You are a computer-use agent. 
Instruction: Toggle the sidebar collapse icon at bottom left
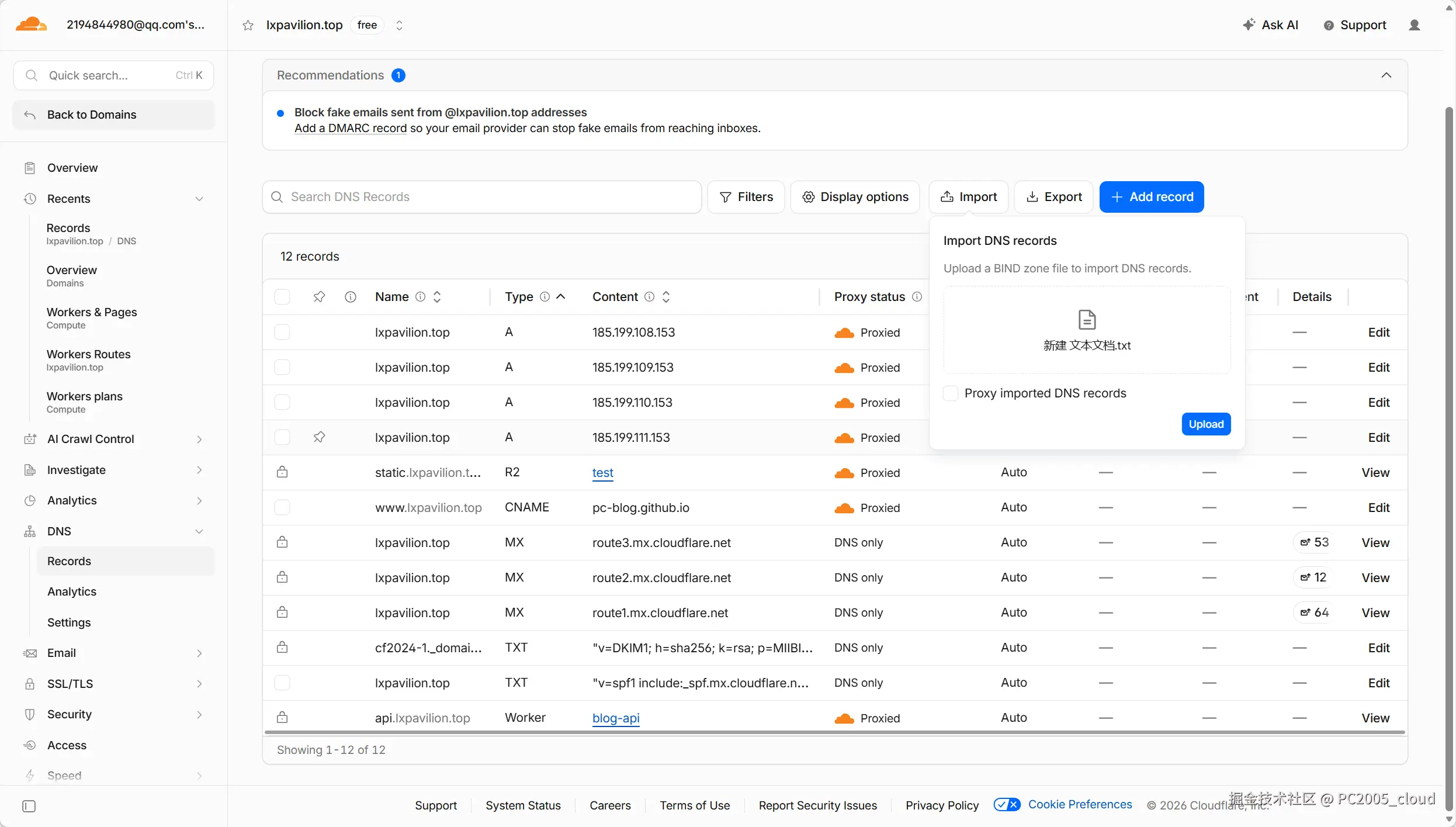29,807
